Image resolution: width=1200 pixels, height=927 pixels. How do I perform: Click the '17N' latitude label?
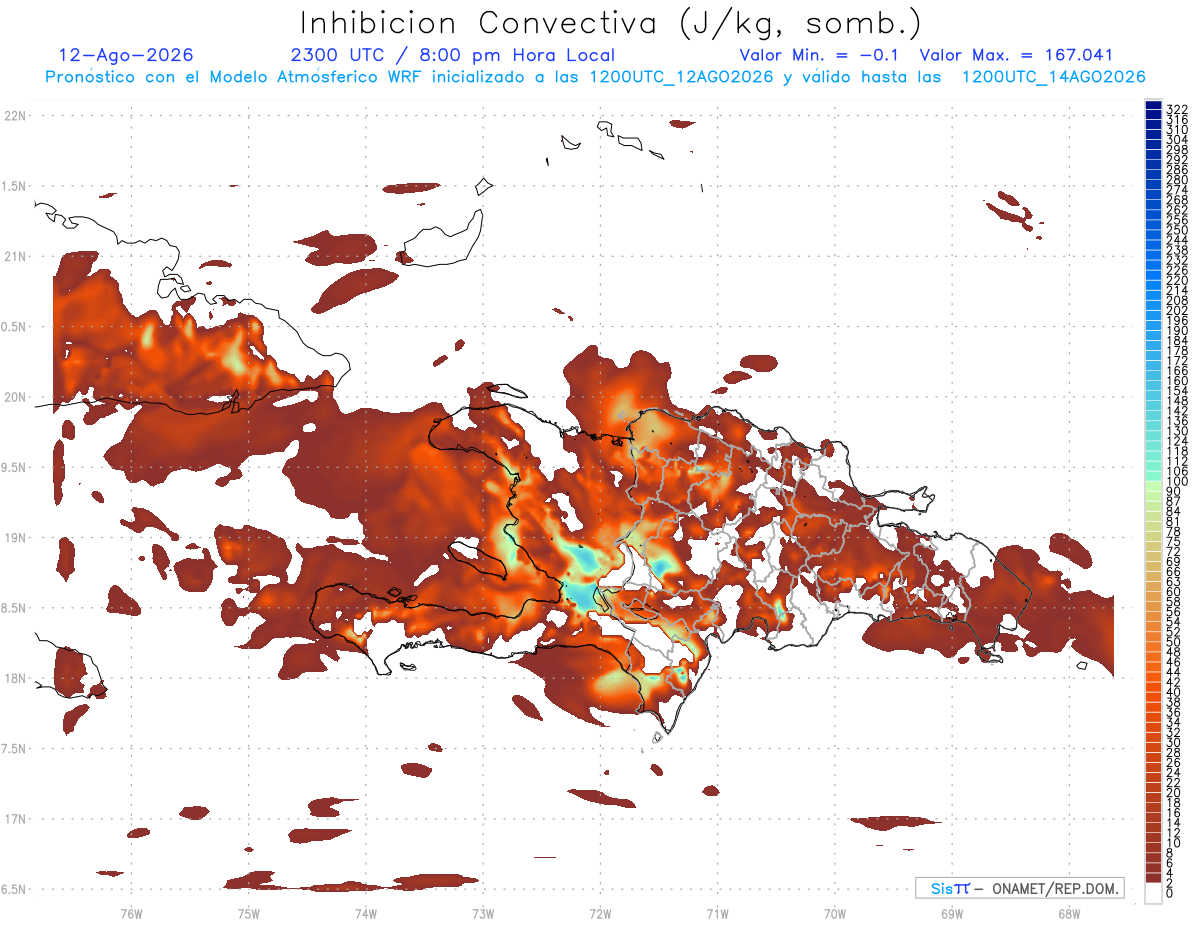[15, 819]
